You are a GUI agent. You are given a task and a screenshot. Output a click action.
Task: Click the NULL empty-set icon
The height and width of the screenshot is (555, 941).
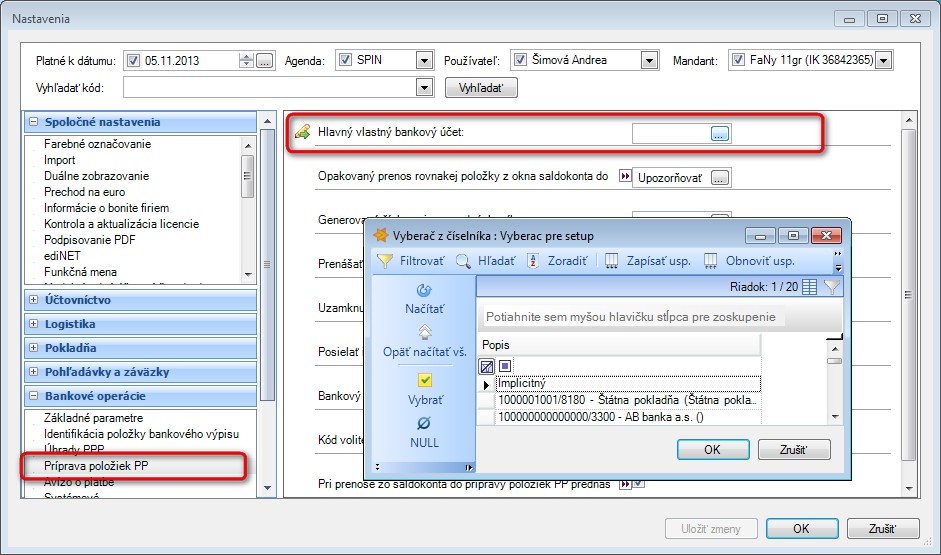[x=424, y=424]
